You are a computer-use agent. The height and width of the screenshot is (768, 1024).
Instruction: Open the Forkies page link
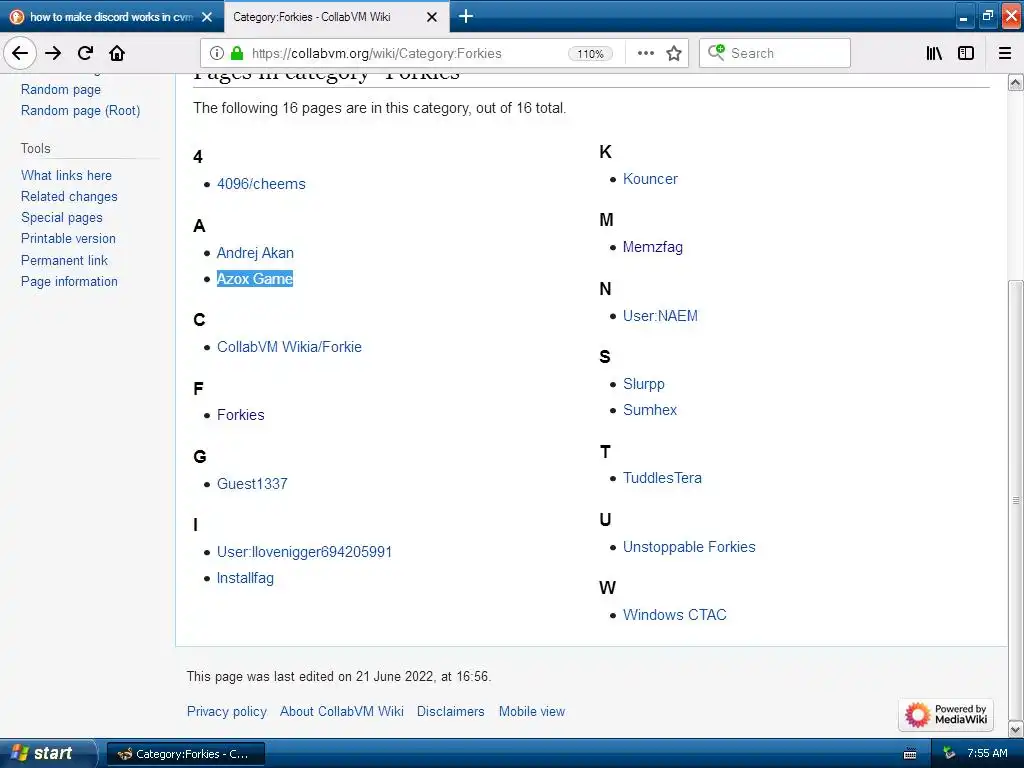tap(240, 415)
